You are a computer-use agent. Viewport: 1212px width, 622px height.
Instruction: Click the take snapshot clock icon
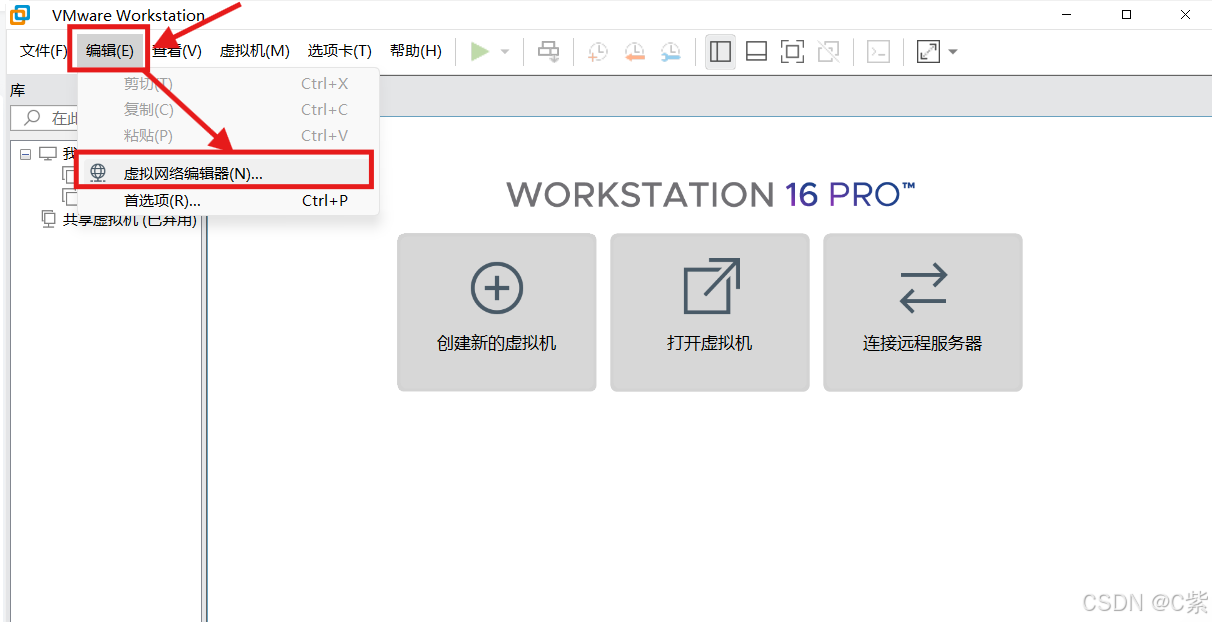click(597, 52)
